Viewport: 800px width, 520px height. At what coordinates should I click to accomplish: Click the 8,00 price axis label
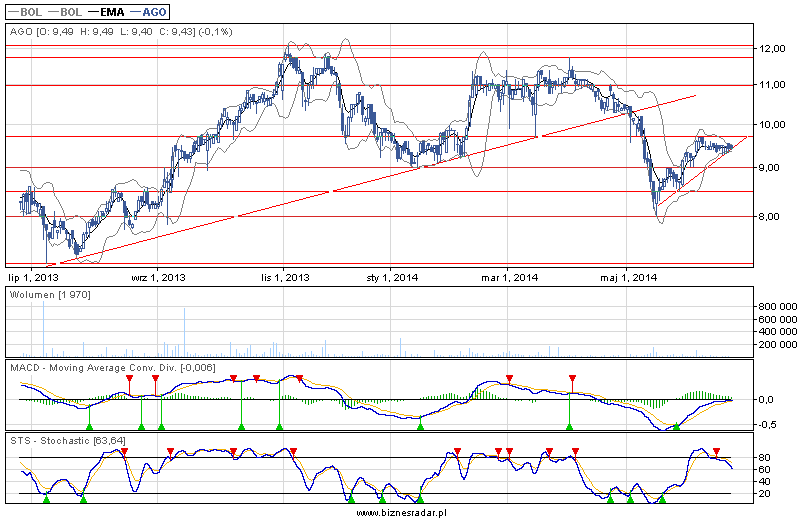pos(769,216)
